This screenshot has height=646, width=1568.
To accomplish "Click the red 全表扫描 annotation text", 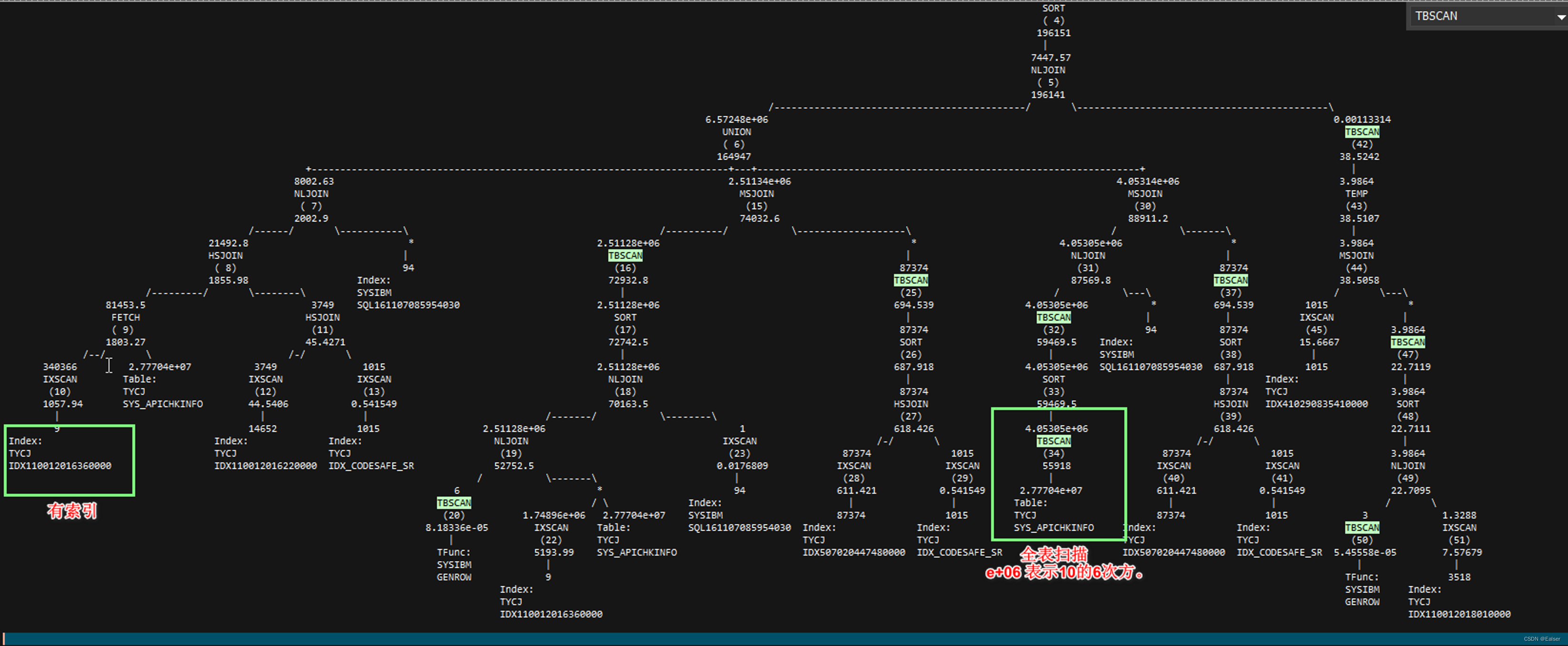I will pos(1053,554).
